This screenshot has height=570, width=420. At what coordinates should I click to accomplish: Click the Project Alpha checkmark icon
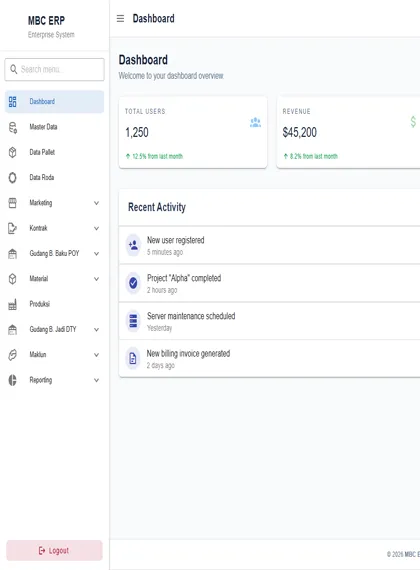(x=133, y=283)
